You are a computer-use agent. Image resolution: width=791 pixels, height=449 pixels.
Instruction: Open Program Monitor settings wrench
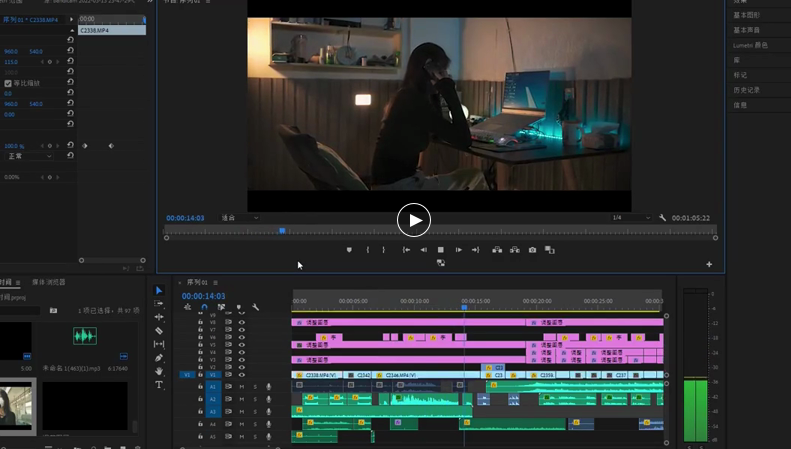[662, 218]
